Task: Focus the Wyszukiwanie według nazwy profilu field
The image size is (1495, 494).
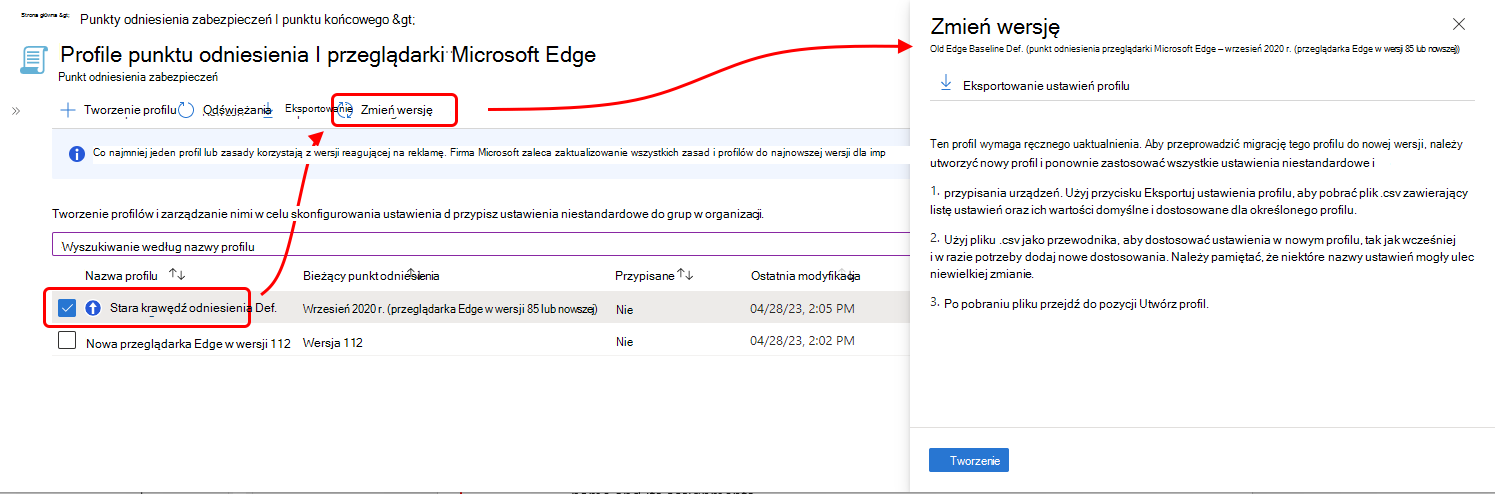Action: pos(480,245)
